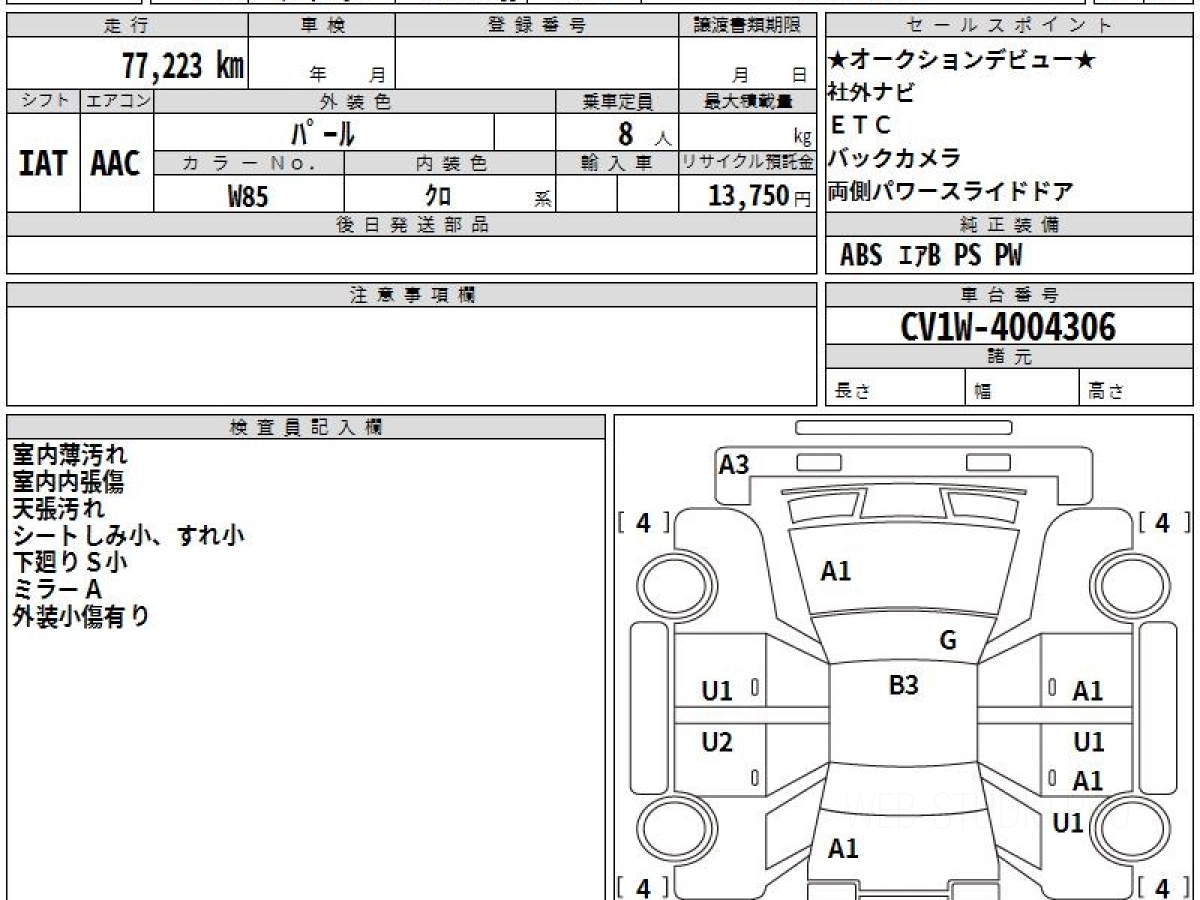
Task: Select the シートしみ小、すれ小 note
Action: click(x=128, y=536)
